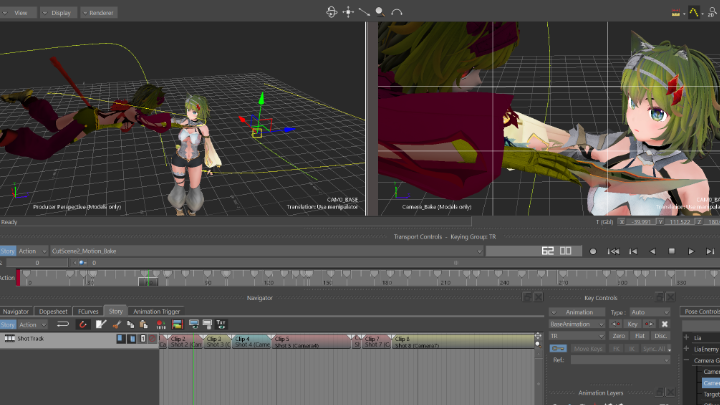Open the BaseAnimation layer dropdown
Screen dimensions: 720x405
tap(577, 324)
